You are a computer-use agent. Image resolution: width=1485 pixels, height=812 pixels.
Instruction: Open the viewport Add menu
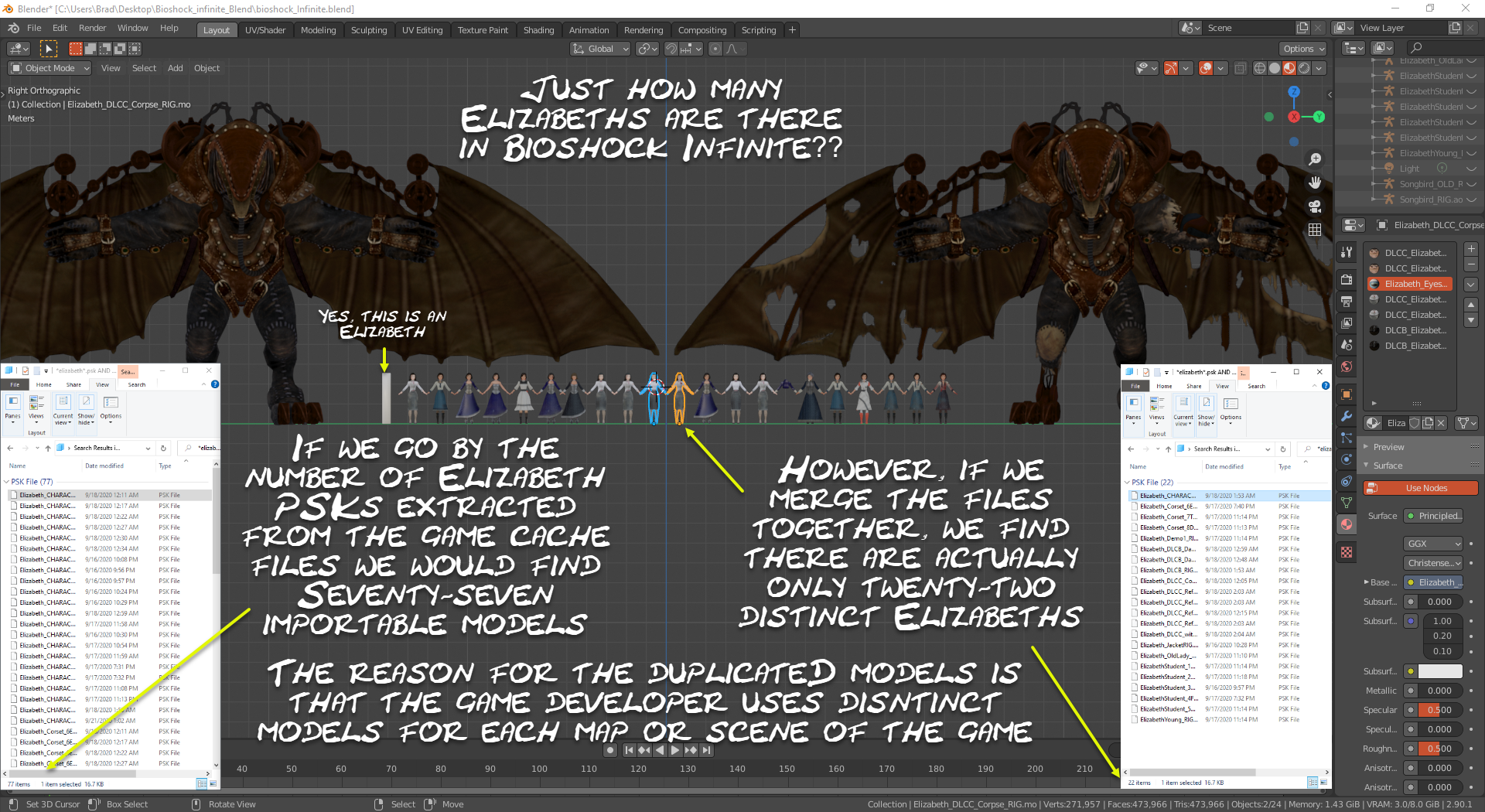176,68
